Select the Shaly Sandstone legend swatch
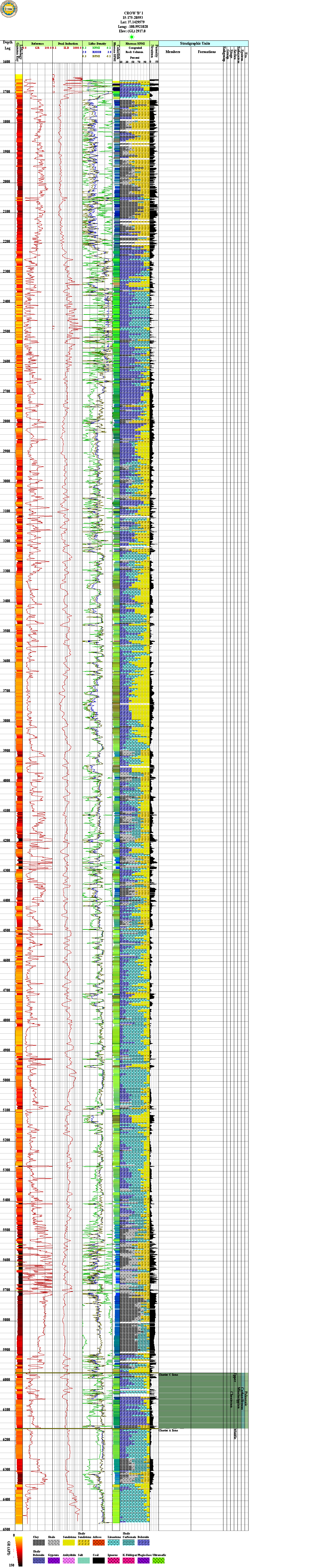The height and width of the screenshot is (1568, 323). pos(83,1543)
